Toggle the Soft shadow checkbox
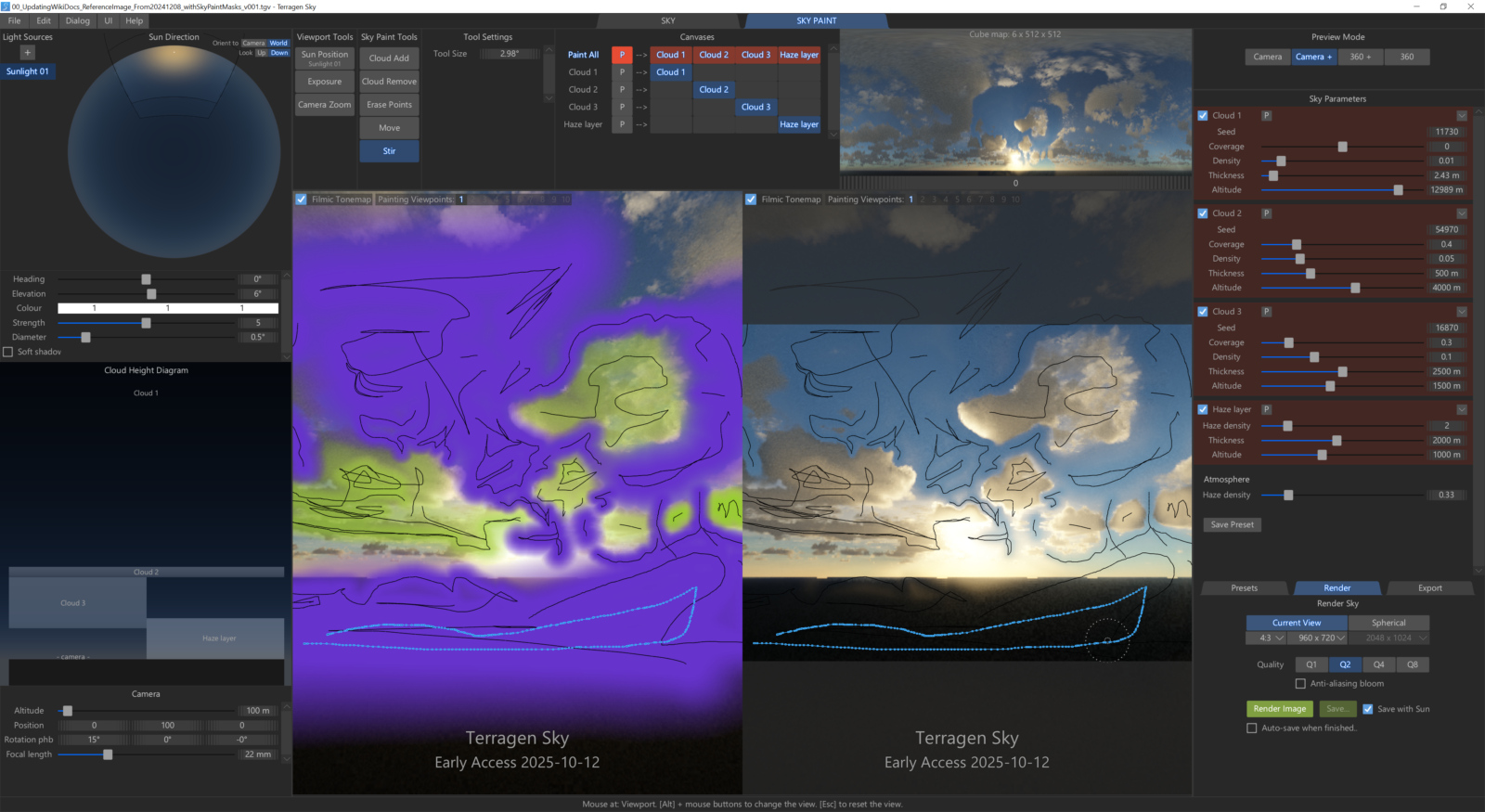Screen dimensions: 1485x812 pos(8,352)
